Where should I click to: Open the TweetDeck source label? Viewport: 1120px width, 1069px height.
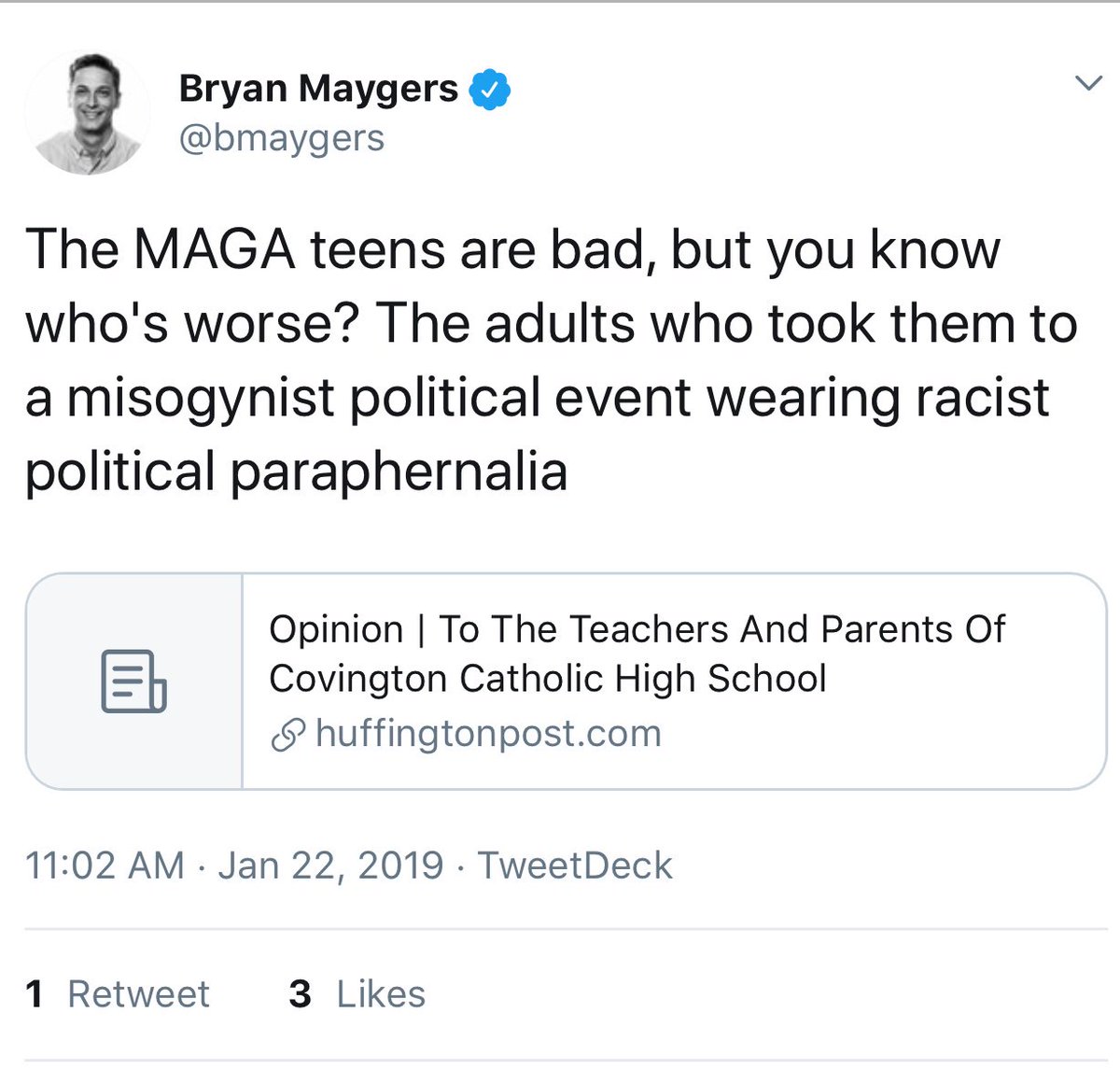pyautogui.click(x=575, y=865)
